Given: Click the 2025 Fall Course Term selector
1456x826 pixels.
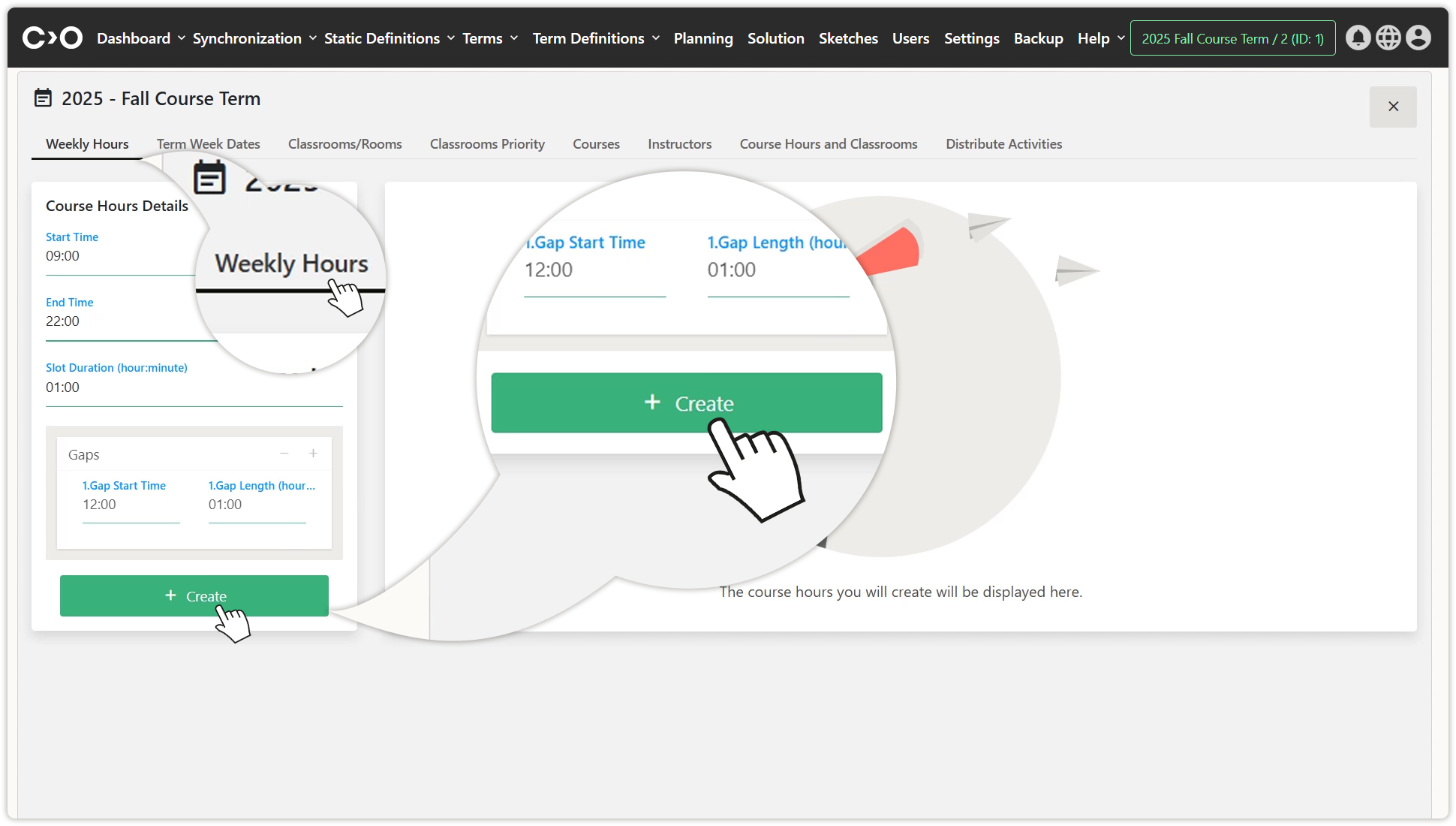Looking at the screenshot, I should (x=1232, y=38).
